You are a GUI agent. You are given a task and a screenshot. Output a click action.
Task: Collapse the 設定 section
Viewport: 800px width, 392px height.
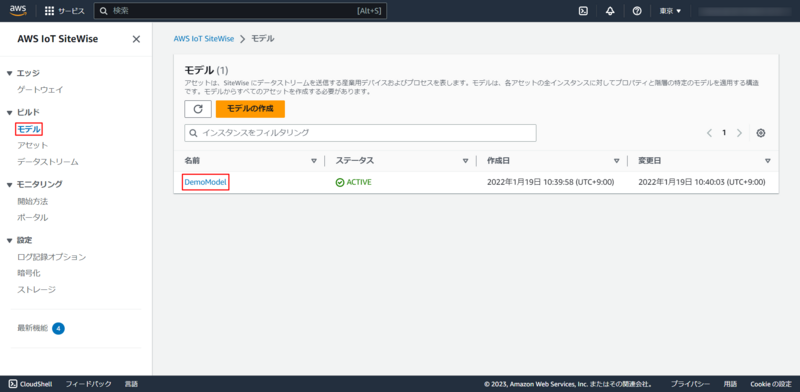pos(9,240)
